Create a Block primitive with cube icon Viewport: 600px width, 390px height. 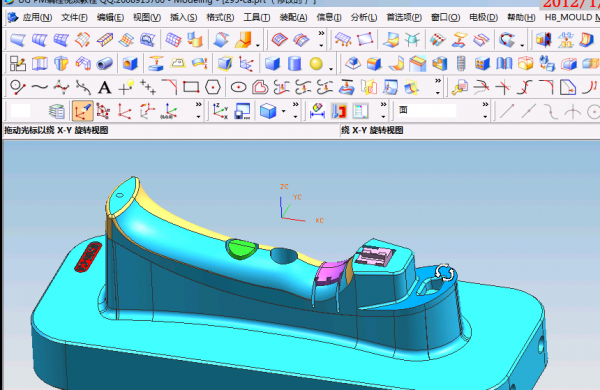pyautogui.click(x=272, y=64)
